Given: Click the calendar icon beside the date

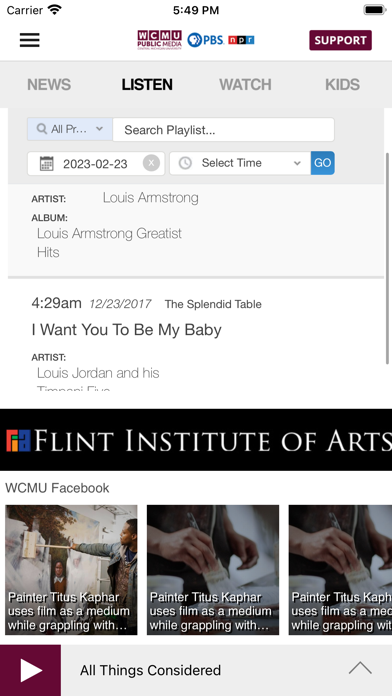Looking at the screenshot, I should (47, 163).
